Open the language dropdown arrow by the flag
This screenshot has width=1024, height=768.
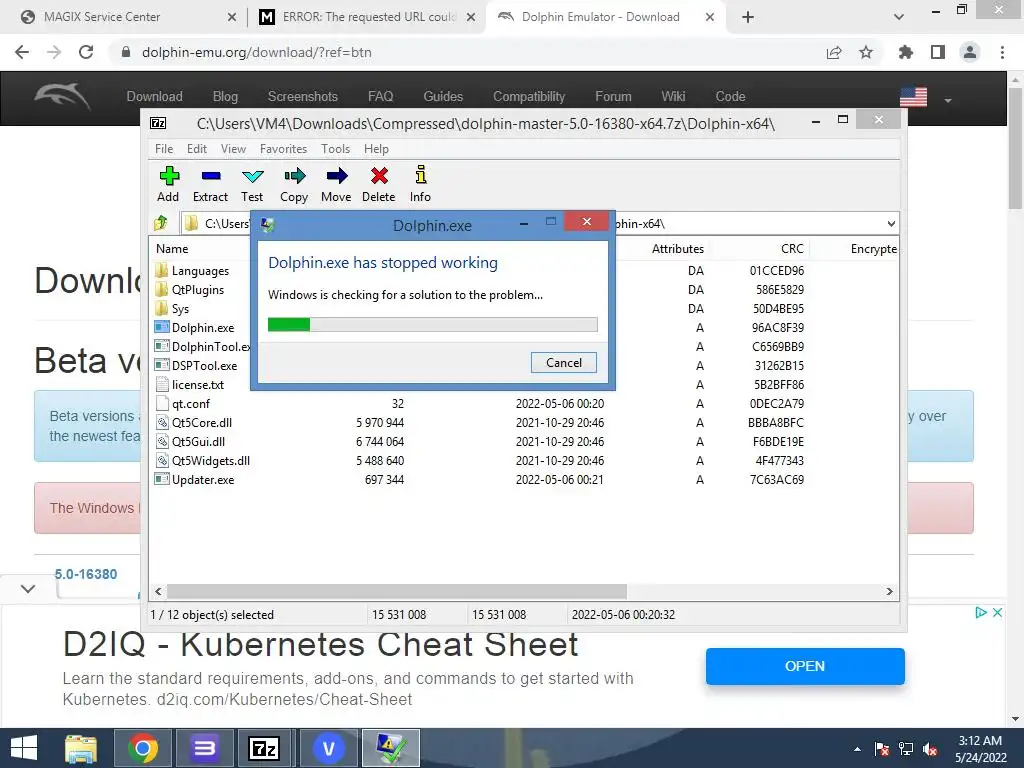(x=948, y=101)
